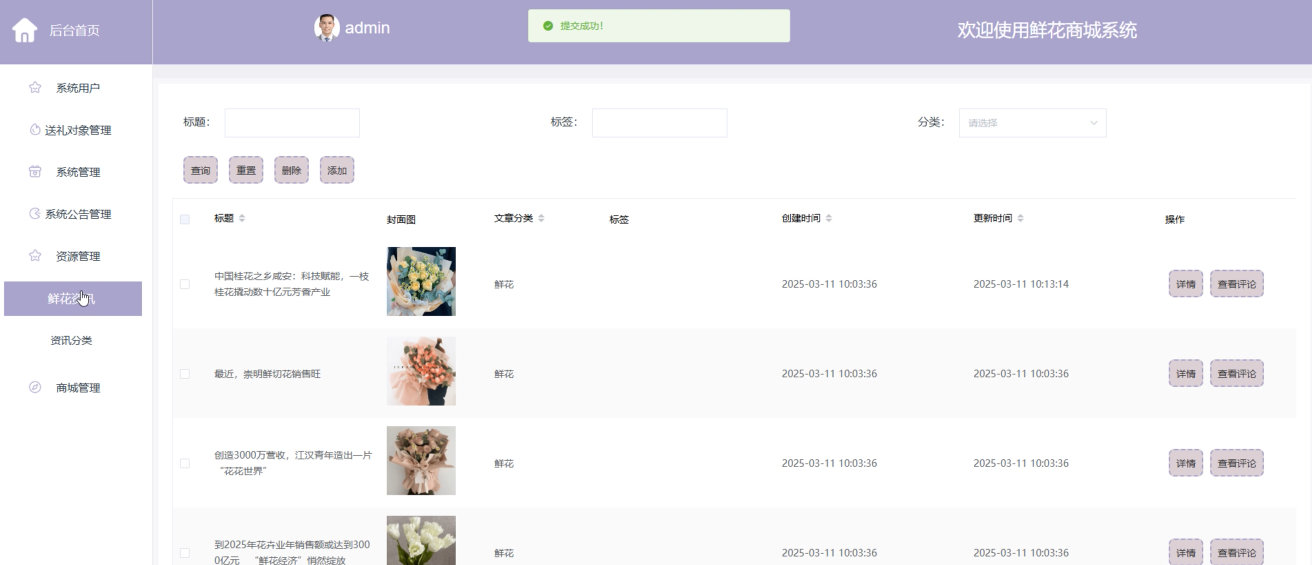Click the 查询 button
Screen dimensions: 1312x565
coord(200,171)
